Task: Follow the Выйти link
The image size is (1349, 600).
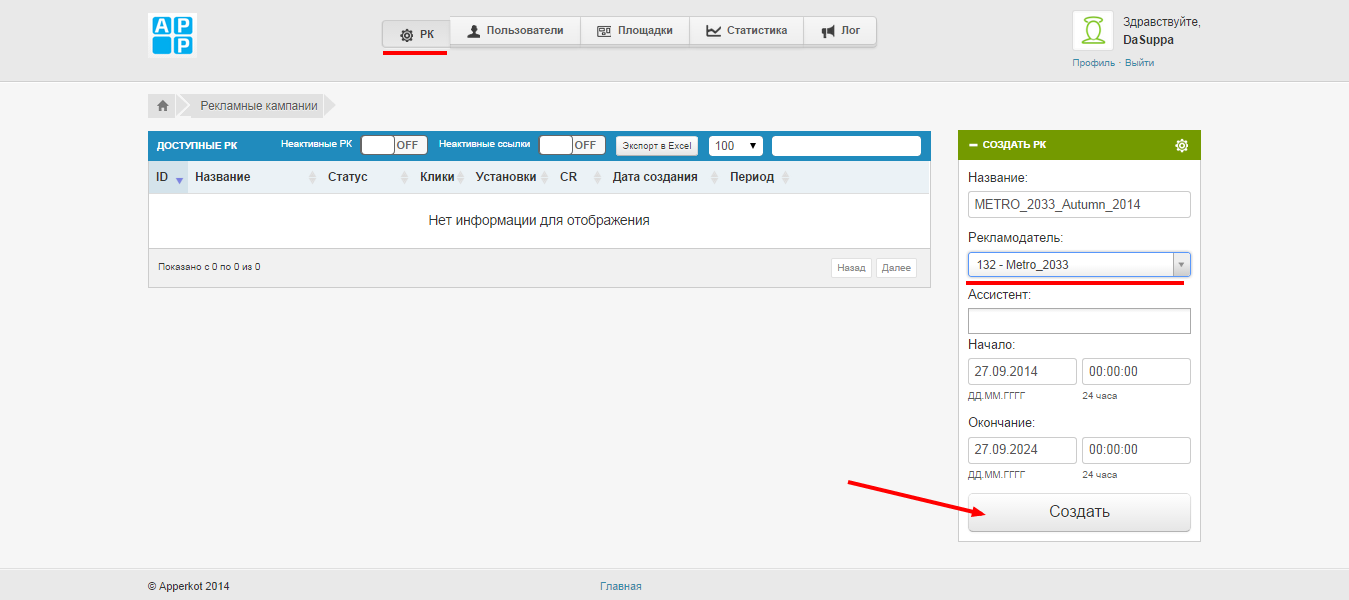Action: point(1139,63)
